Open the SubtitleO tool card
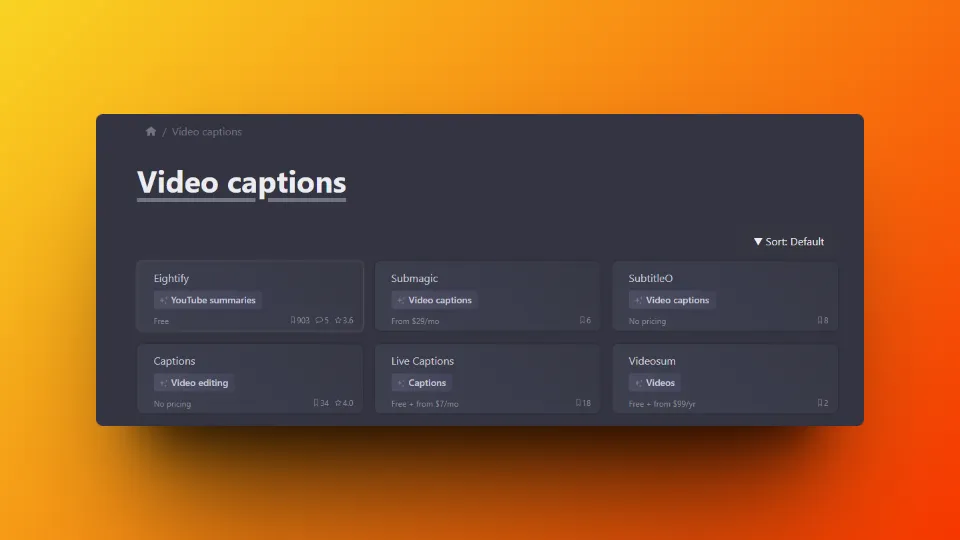The height and width of the screenshot is (540, 960). (725, 296)
